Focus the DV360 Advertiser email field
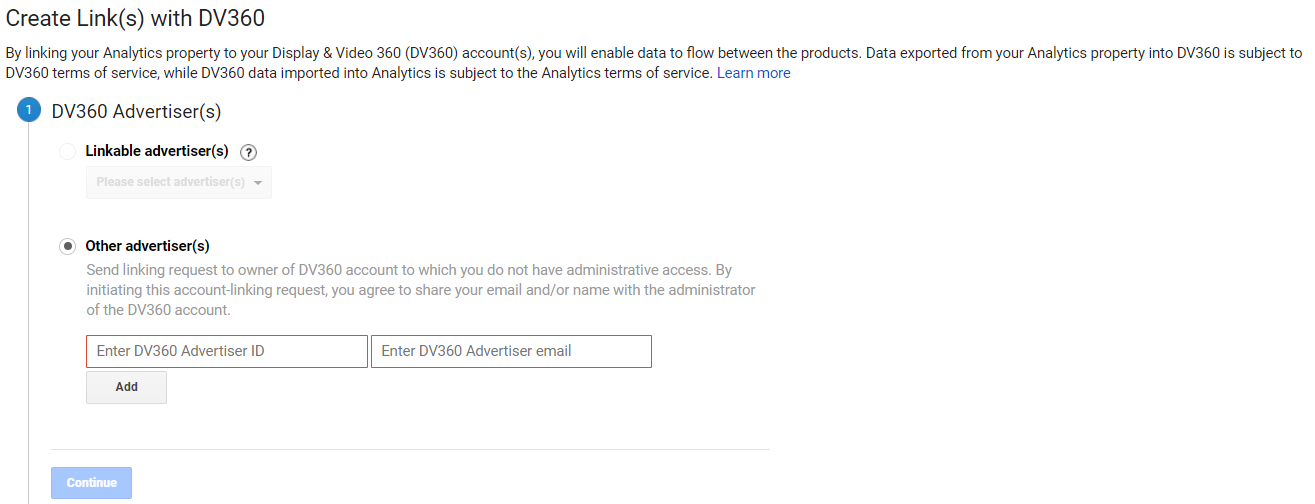 pos(511,351)
